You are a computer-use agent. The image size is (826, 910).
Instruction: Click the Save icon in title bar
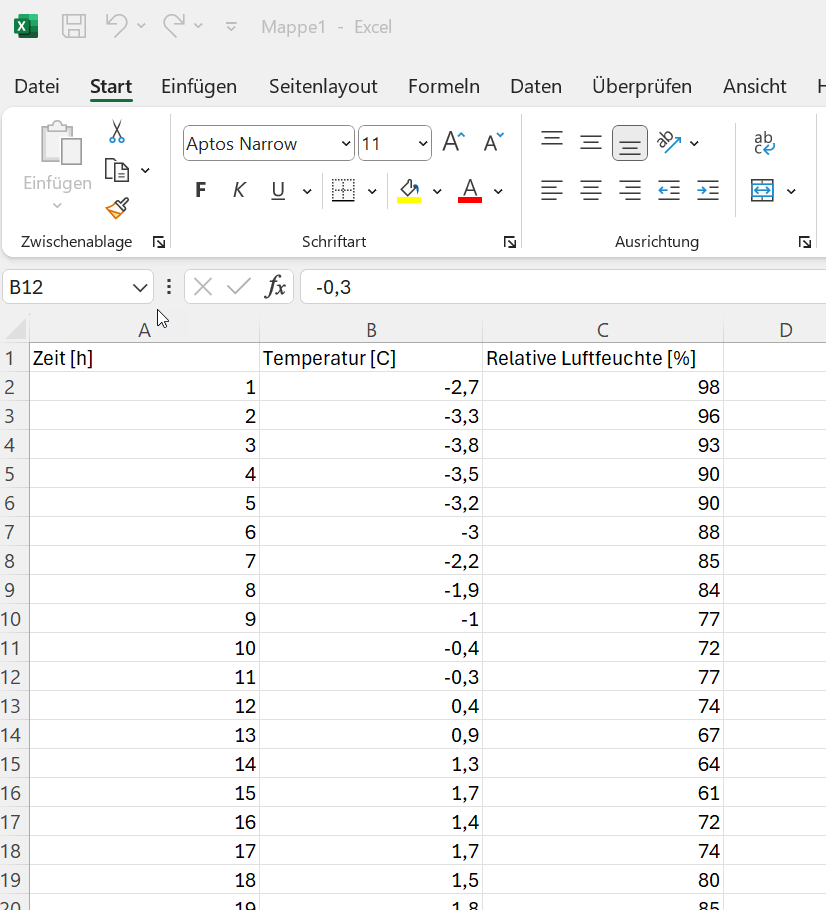pos(74,26)
